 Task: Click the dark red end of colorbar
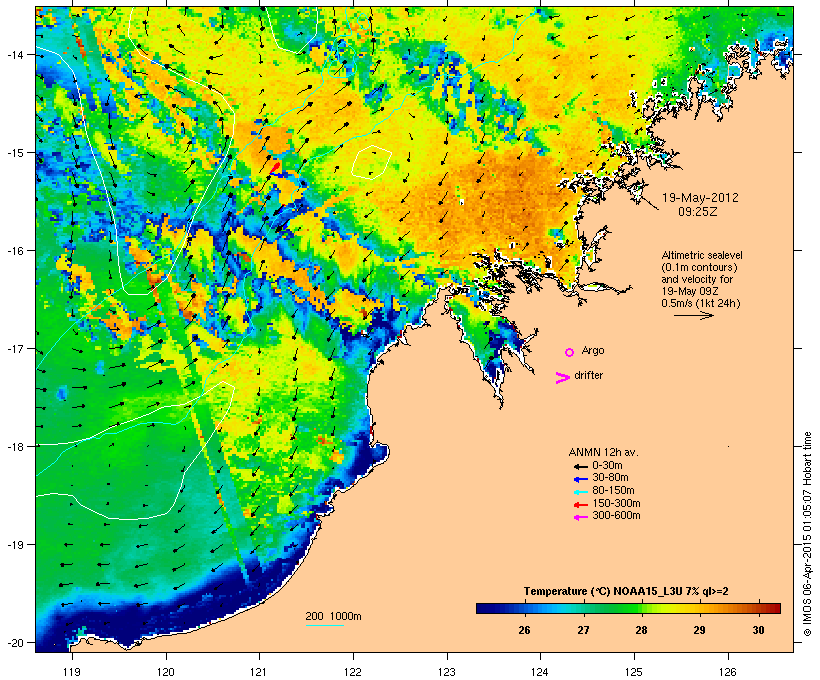tap(774, 608)
